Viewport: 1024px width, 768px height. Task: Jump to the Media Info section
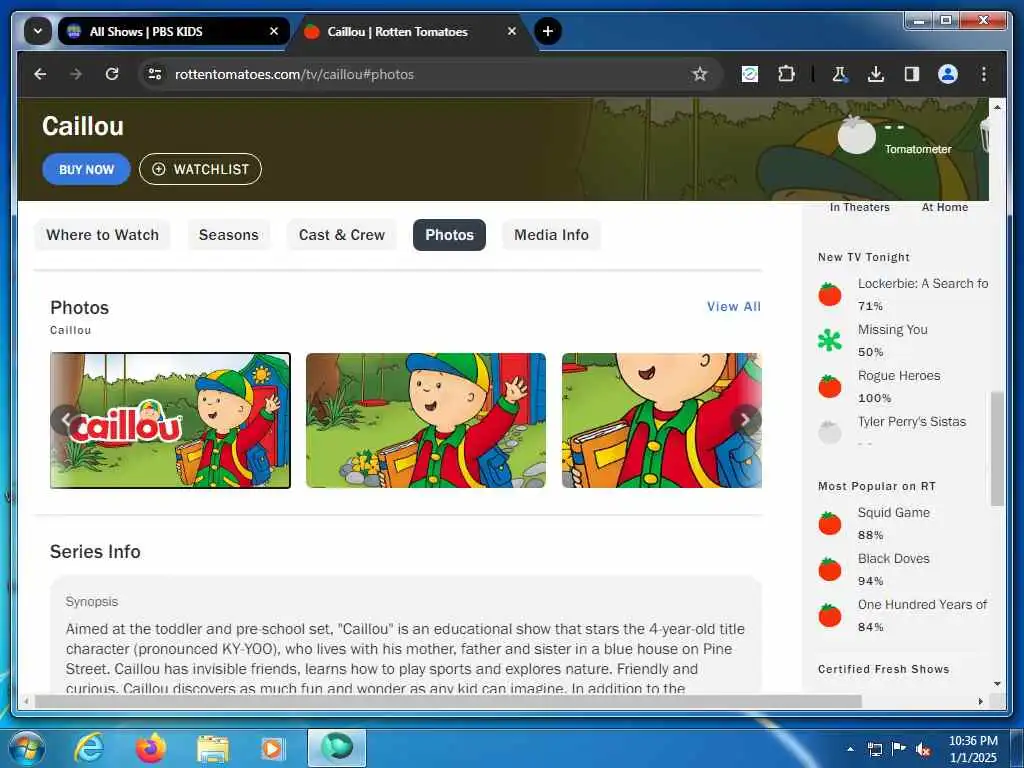tap(551, 235)
